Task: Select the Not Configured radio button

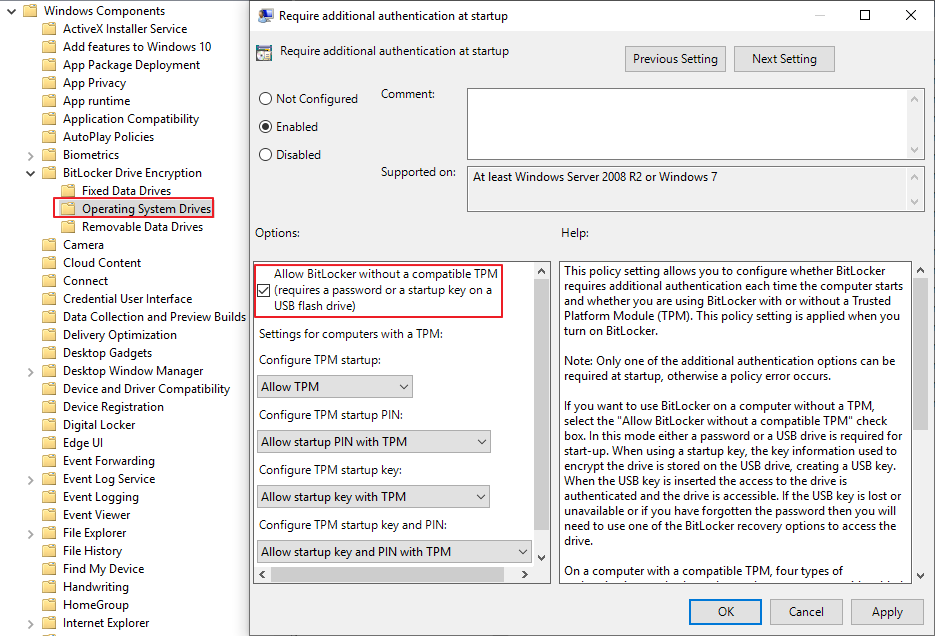Action: point(265,99)
